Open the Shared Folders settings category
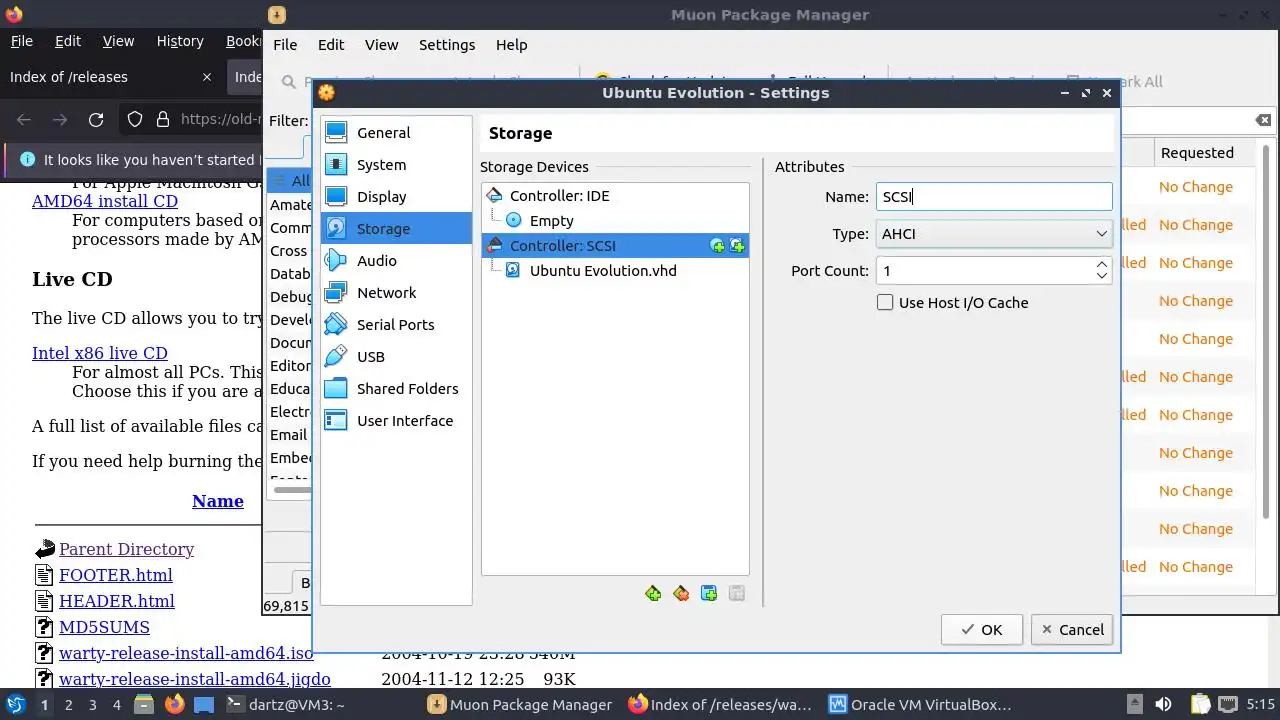This screenshot has width=1280, height=720. 396,389
